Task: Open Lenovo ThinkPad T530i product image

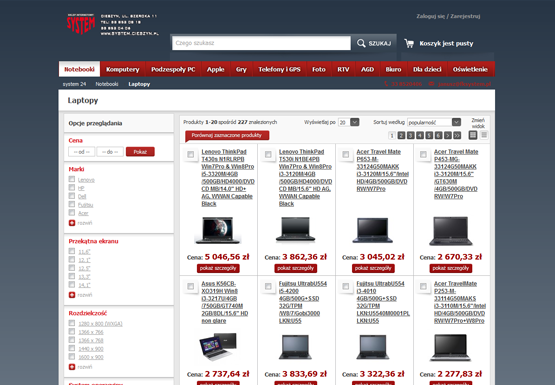Action: pos(296,229)
